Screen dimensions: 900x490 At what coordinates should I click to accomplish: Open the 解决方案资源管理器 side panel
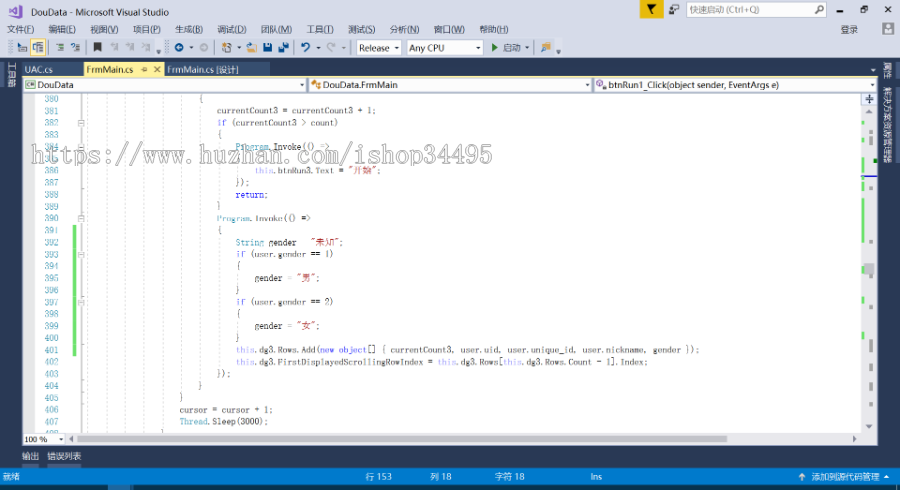pyautogui.click(x=888, y=125)
